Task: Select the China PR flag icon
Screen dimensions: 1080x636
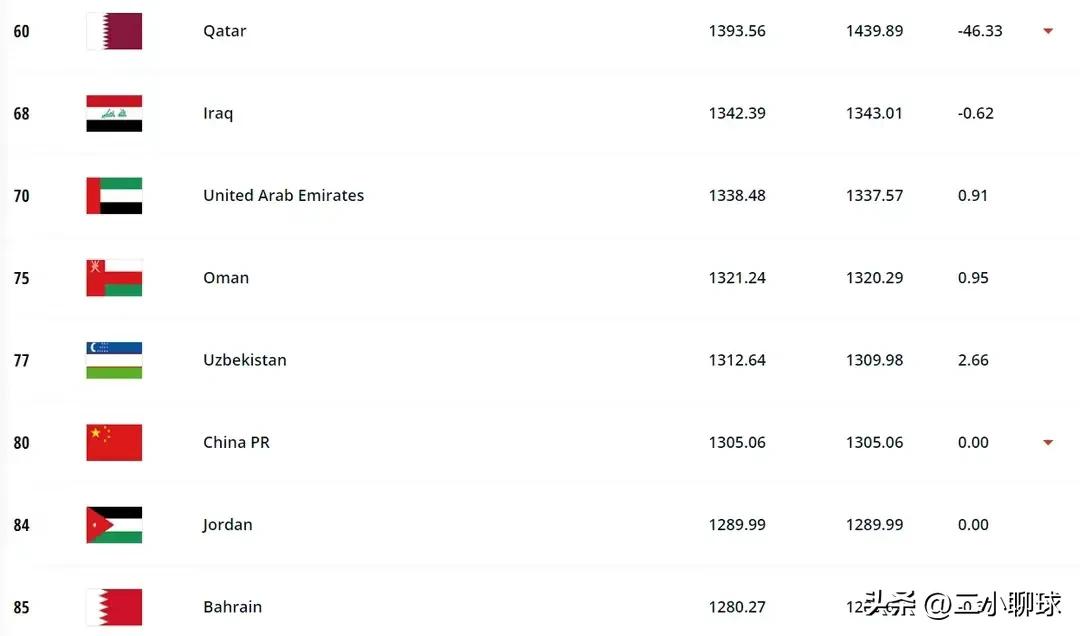Action: point(113,442)
